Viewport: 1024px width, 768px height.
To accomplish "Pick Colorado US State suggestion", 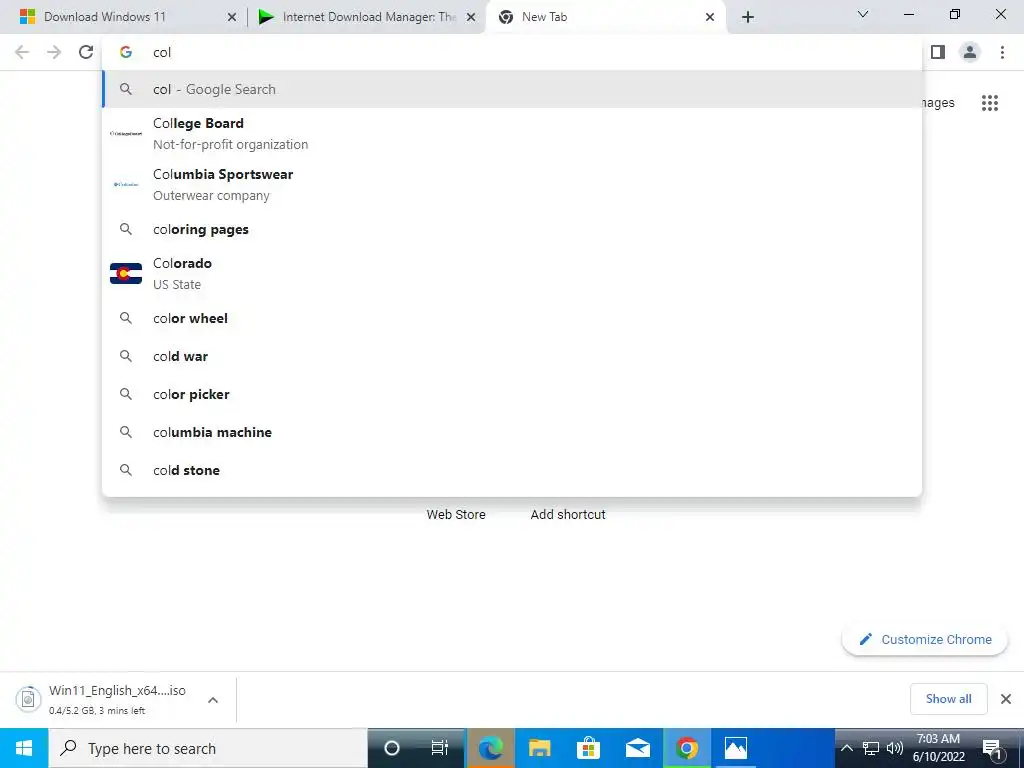I will [x=512, y=273].
